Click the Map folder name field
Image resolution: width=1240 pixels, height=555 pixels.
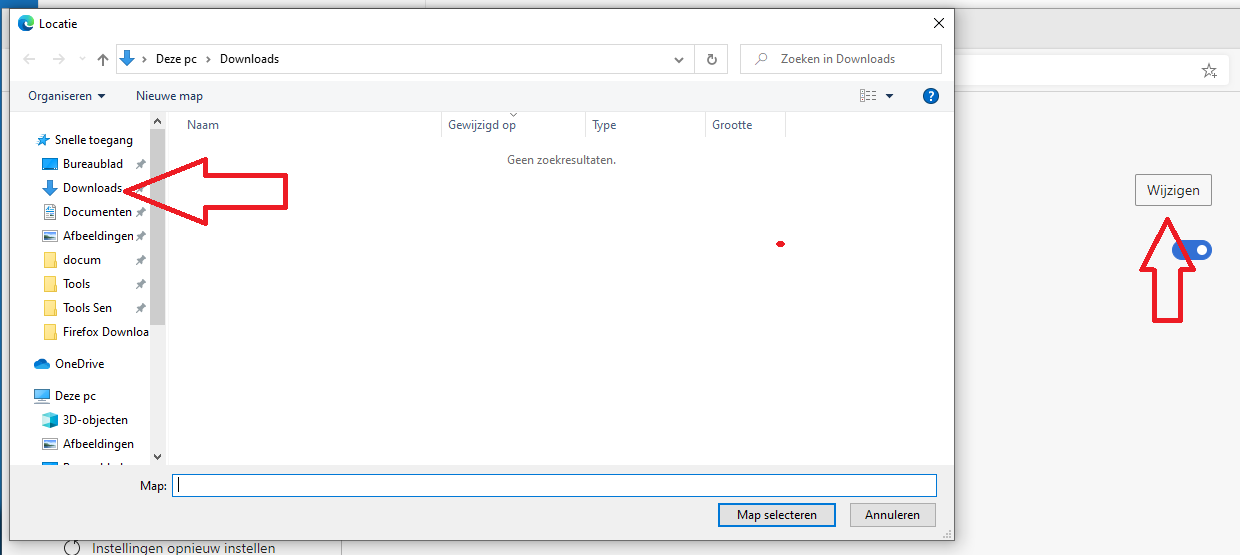(554, 485)
